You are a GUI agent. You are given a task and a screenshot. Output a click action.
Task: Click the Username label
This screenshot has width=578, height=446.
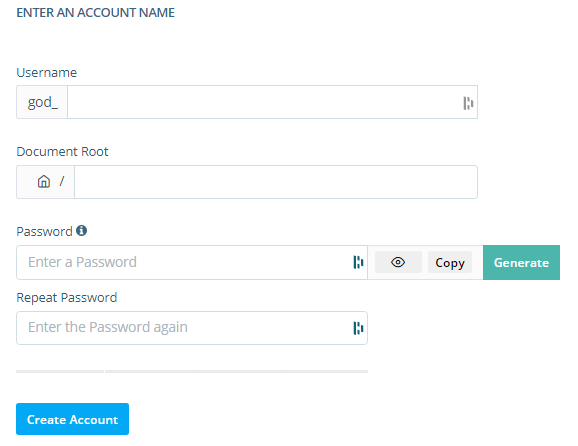[x=46, y=73]
